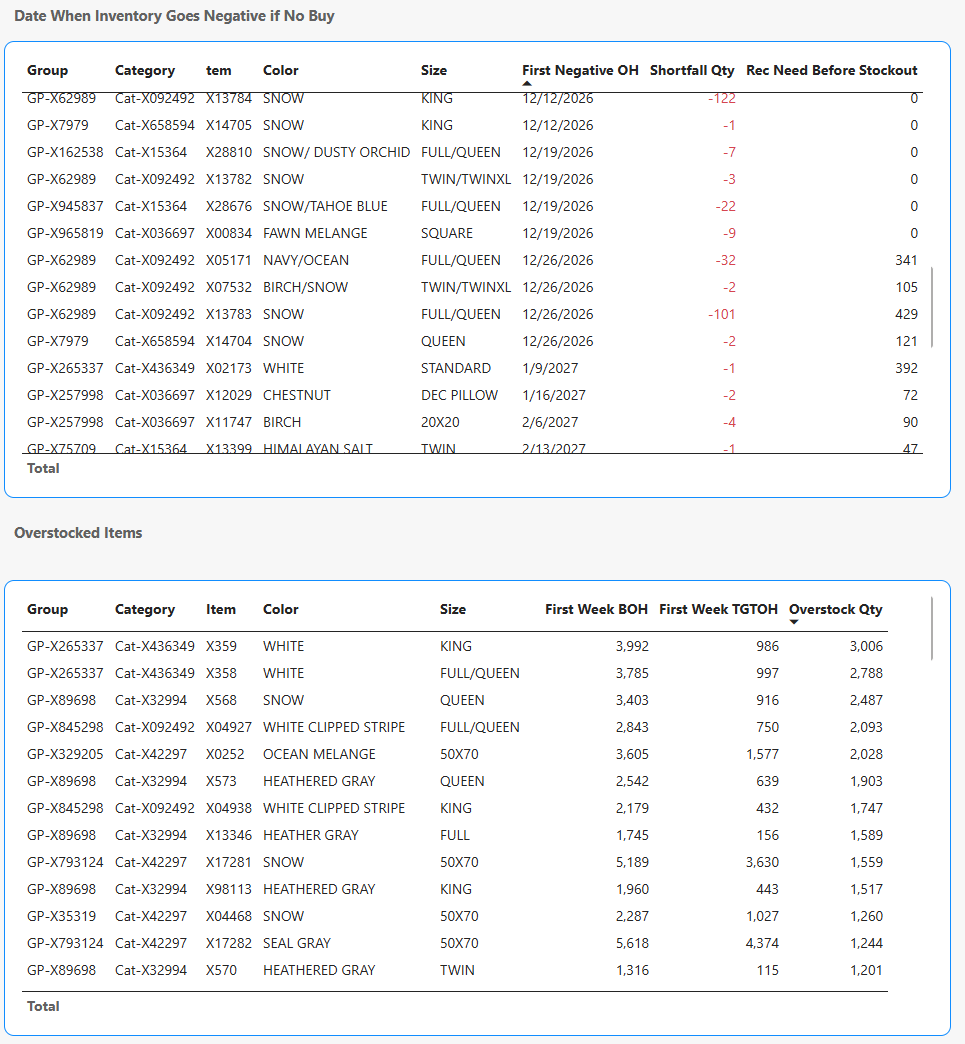
Task: Select the CHESTNUT color cell
Action: point(296,395)
